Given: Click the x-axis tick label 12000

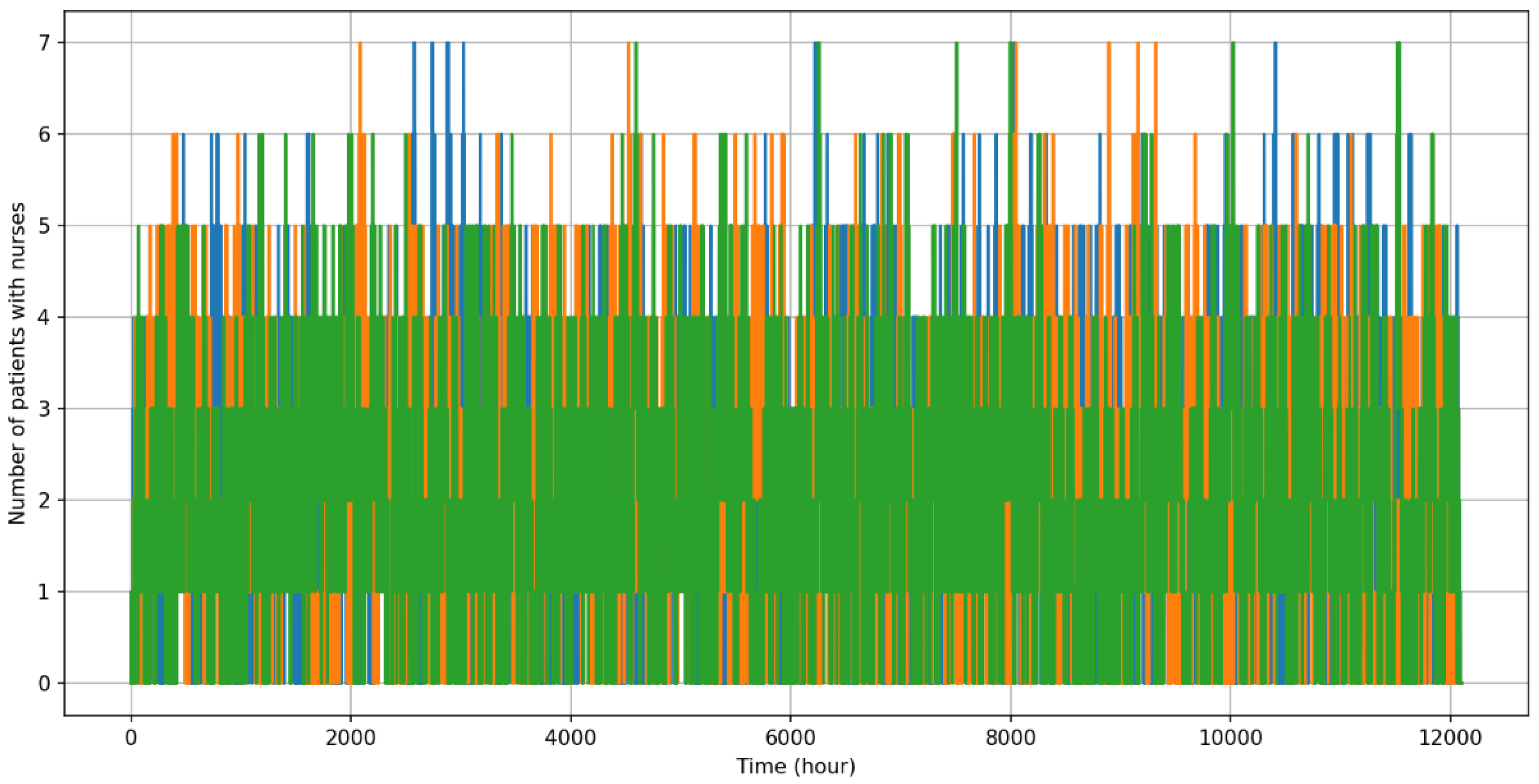Looking at the screenshot, I should pos(1450,738).
